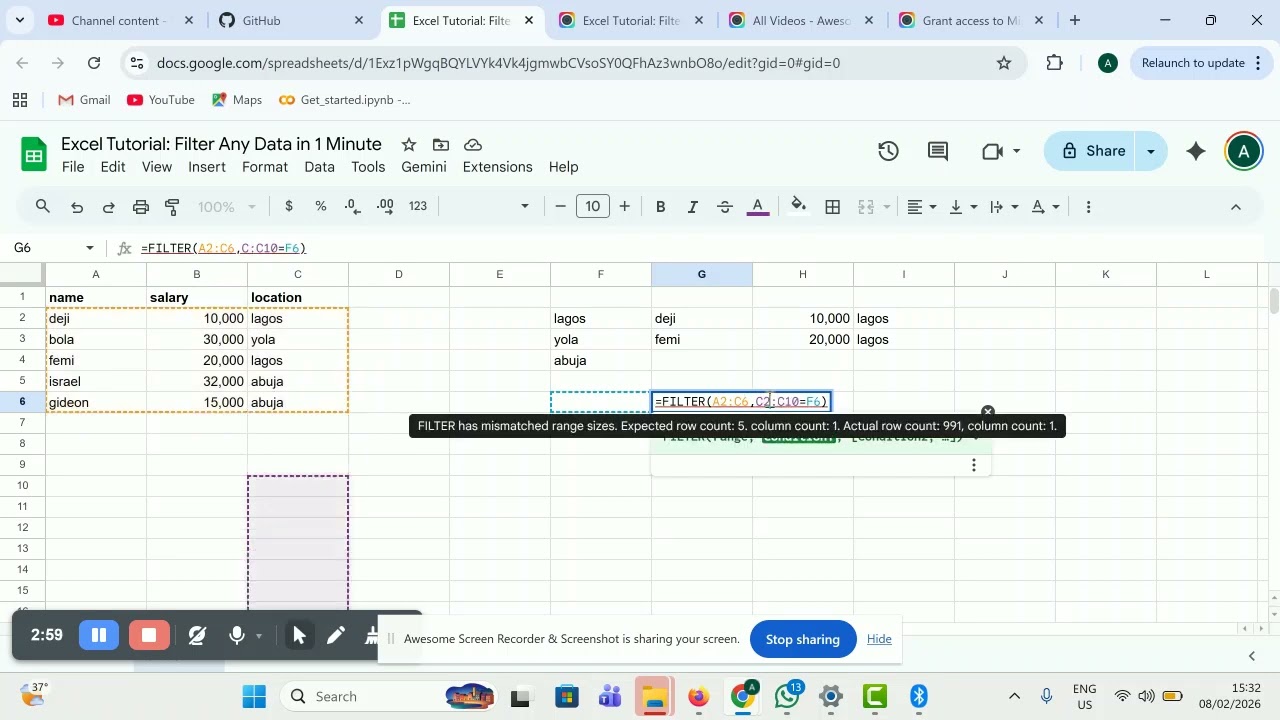The height and width of the screenshot is (720, 1280).
Task: Pause the screen recording
Action: coord(99,635)
